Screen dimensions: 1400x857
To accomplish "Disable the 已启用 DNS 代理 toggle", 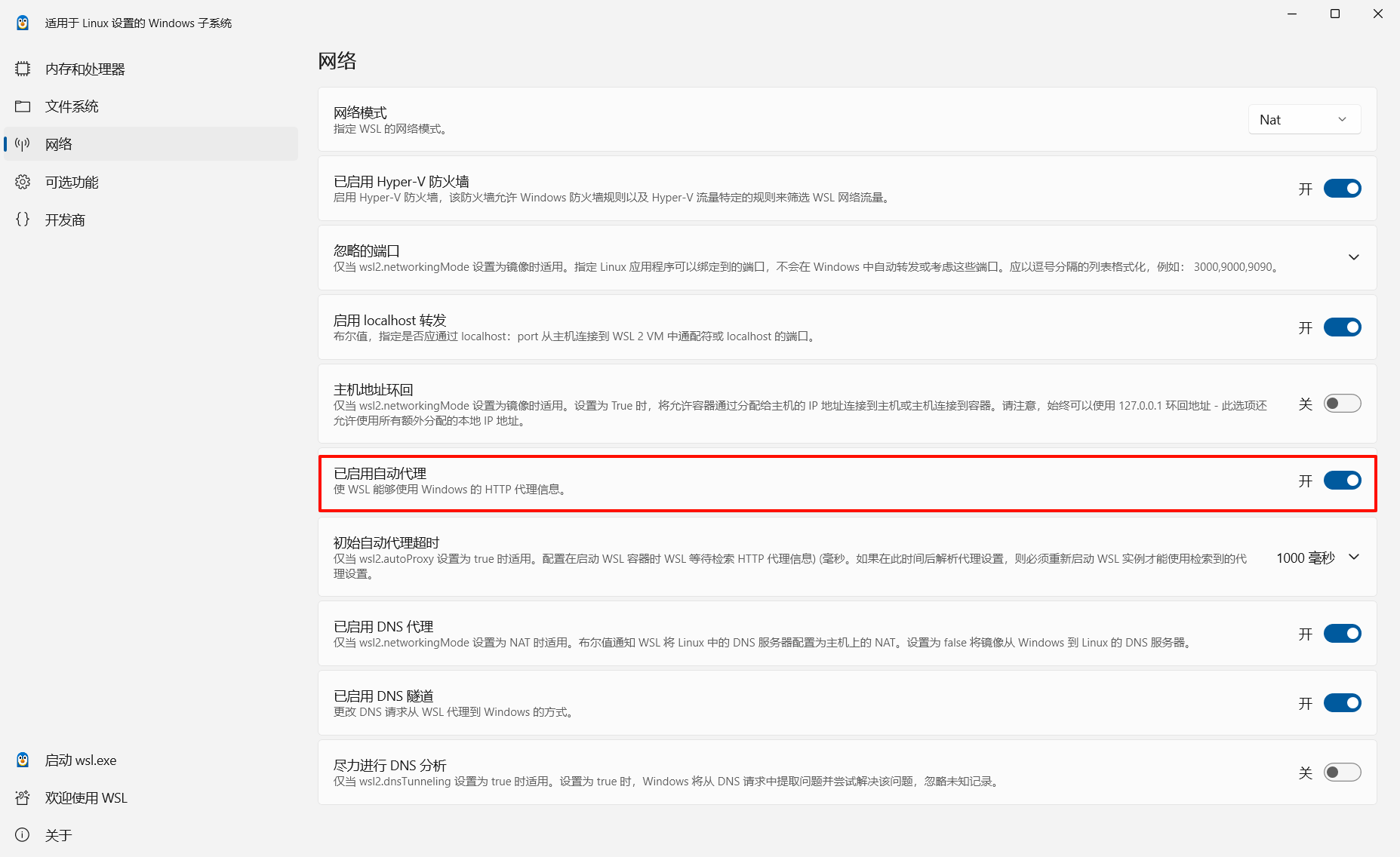I will tap(1343, 634).
